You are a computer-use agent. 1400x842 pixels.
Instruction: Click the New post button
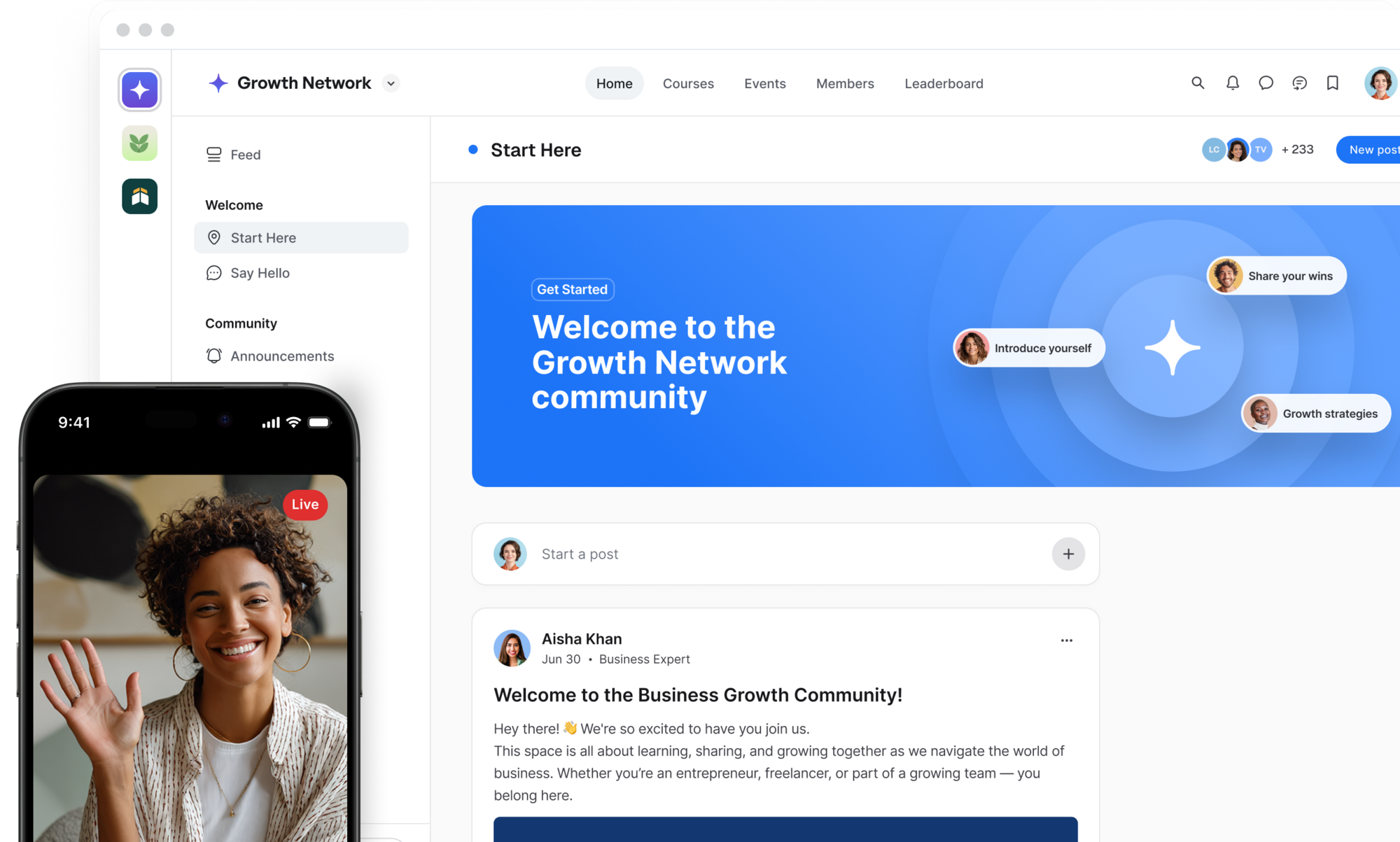(1372, 150)
